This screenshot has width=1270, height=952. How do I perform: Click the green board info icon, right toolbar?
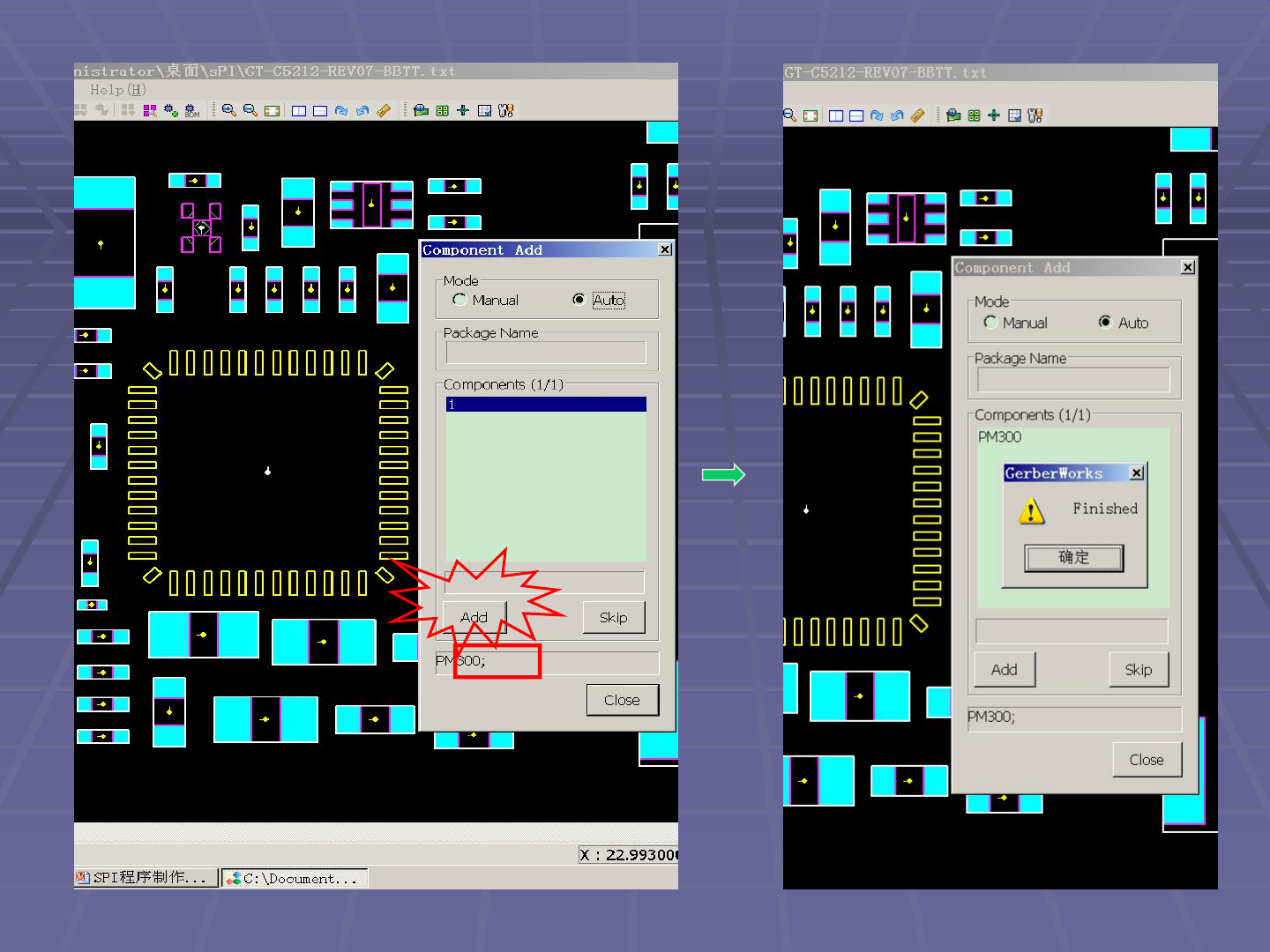[x=953, y=115]
